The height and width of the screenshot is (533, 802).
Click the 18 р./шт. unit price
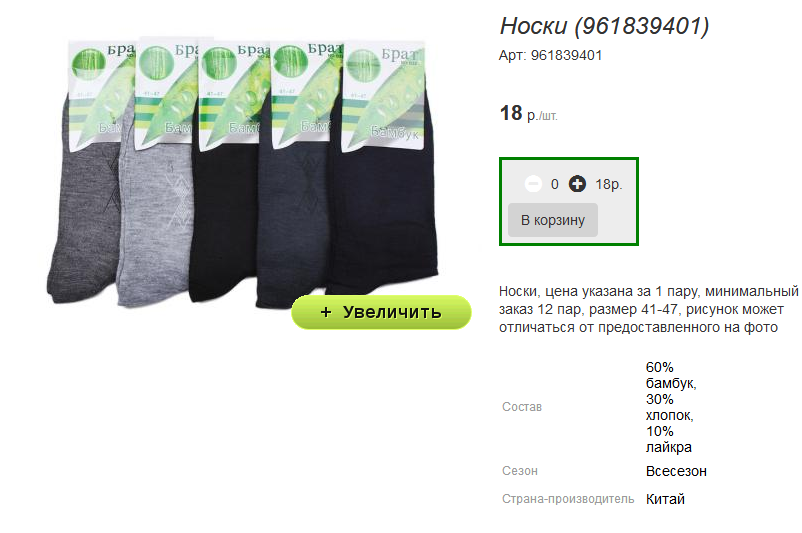click(x=528, y=114)
